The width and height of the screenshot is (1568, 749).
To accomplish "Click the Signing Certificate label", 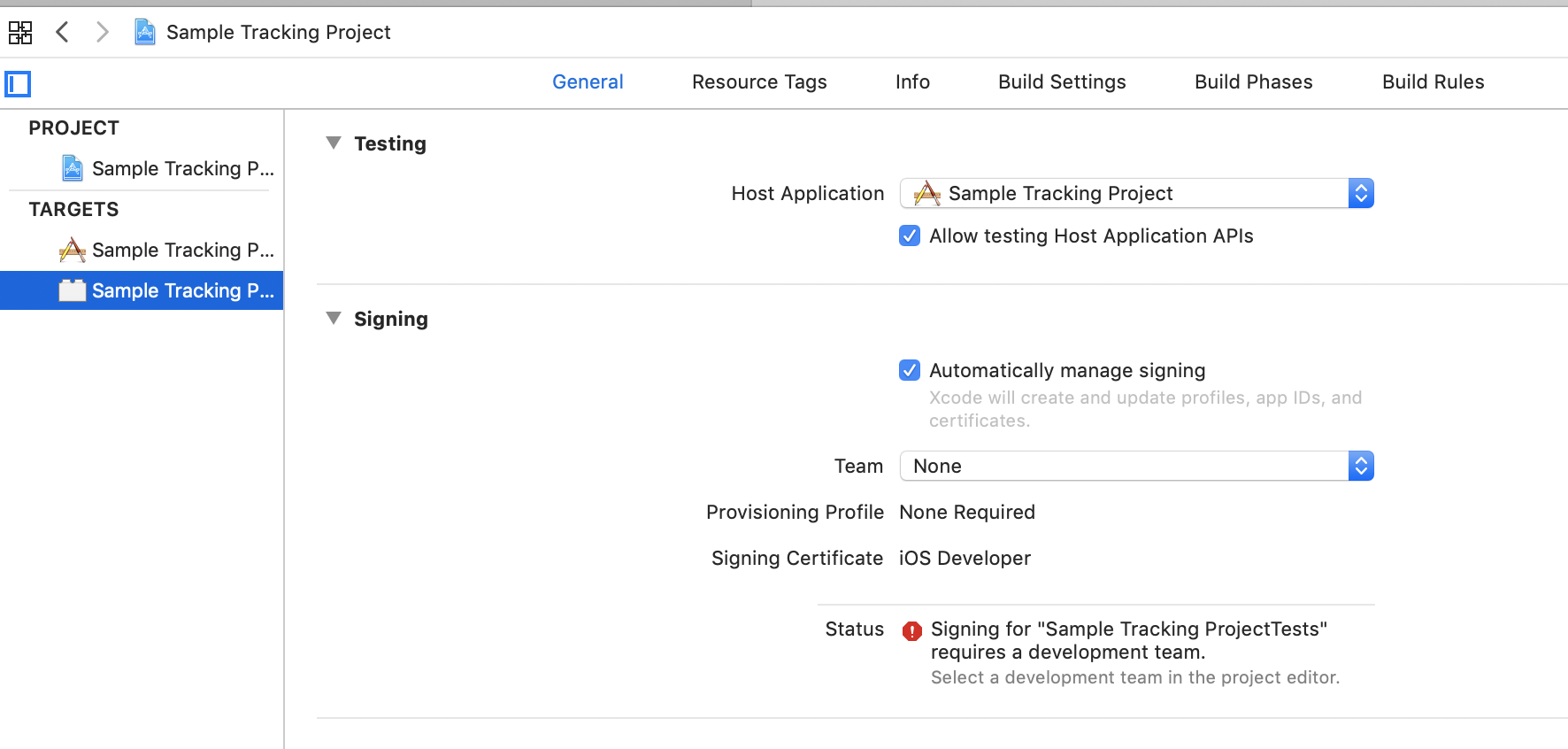I will pos(796,558).
